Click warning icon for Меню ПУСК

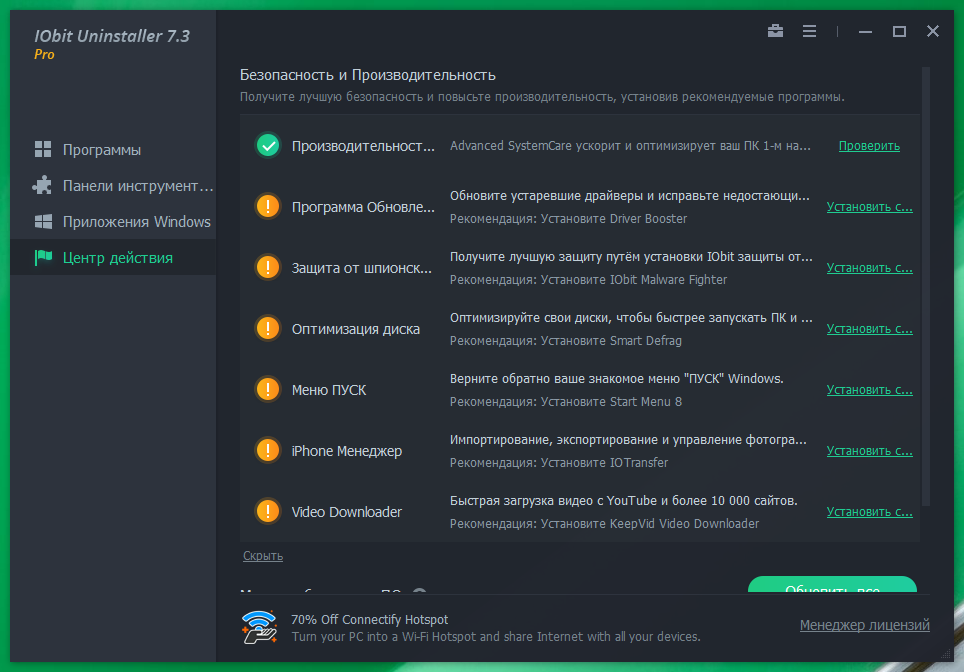pyautogui.click(x=268, y=389)
